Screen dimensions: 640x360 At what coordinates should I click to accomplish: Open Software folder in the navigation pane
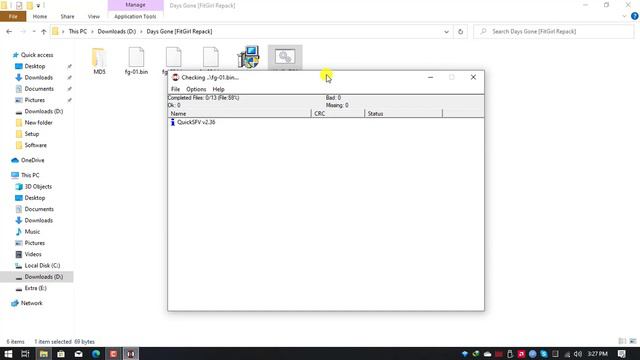click(36, 145)
